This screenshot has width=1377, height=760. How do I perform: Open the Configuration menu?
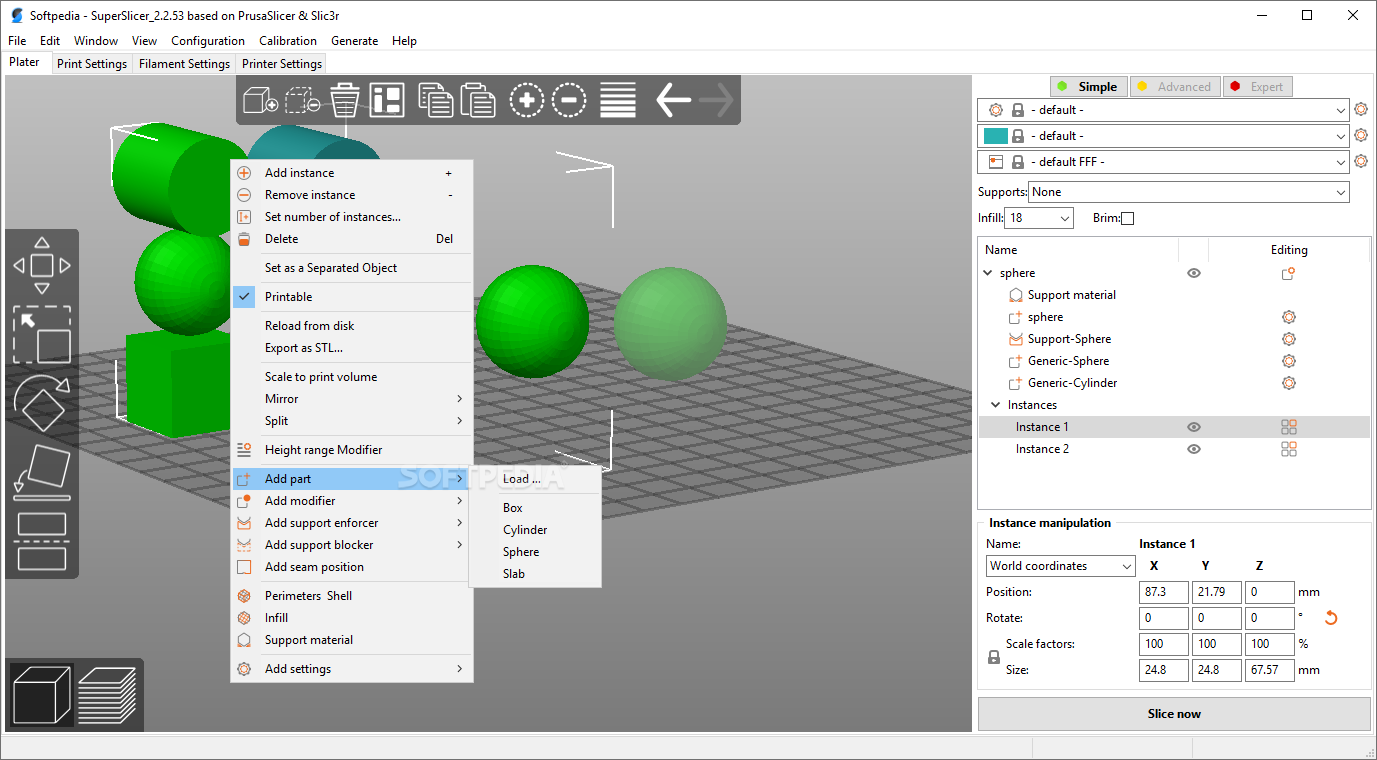208,41
